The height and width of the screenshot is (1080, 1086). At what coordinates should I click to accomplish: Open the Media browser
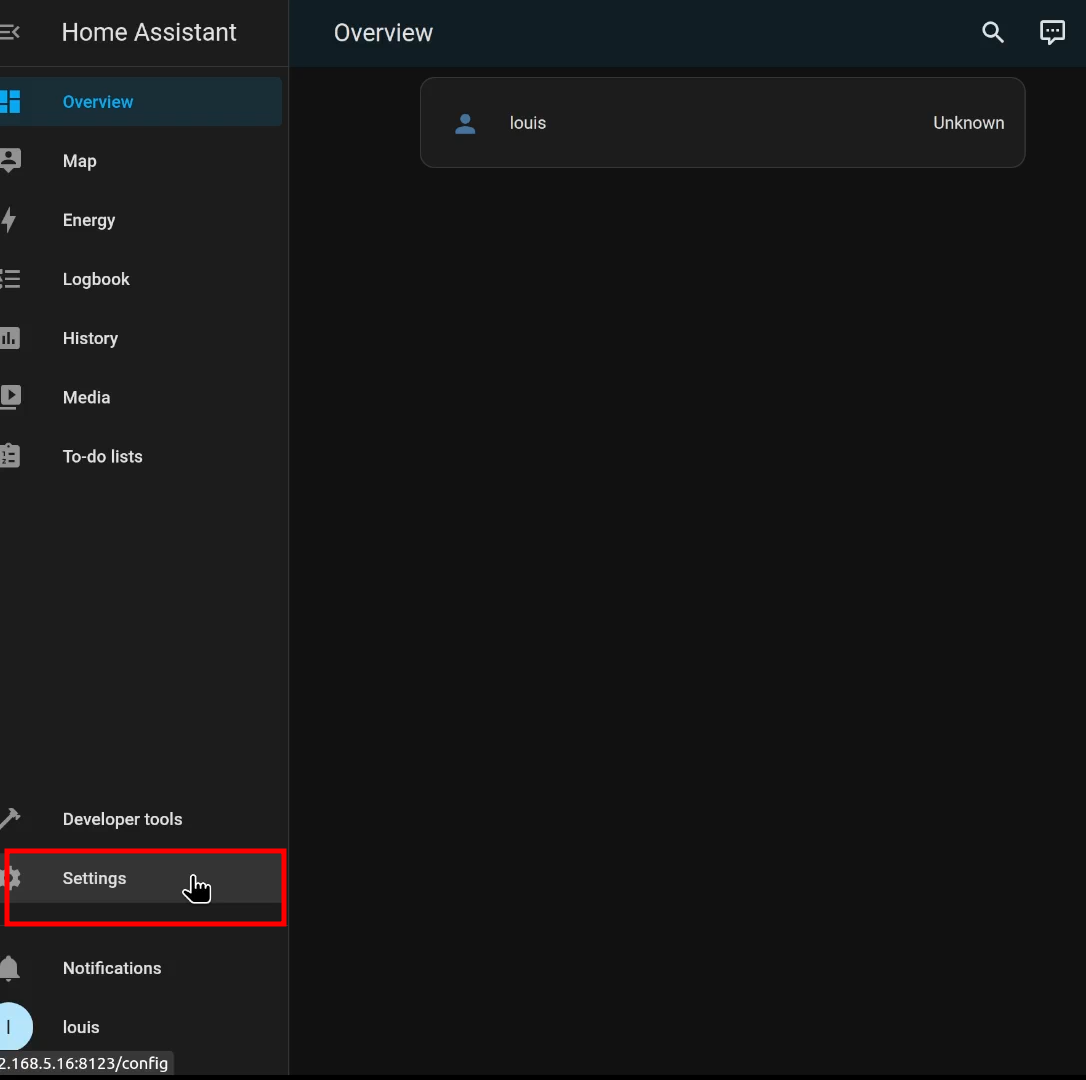141,397
